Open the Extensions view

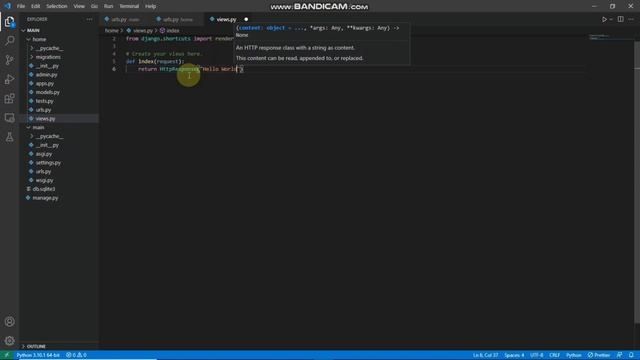click(x=9, y=98)
